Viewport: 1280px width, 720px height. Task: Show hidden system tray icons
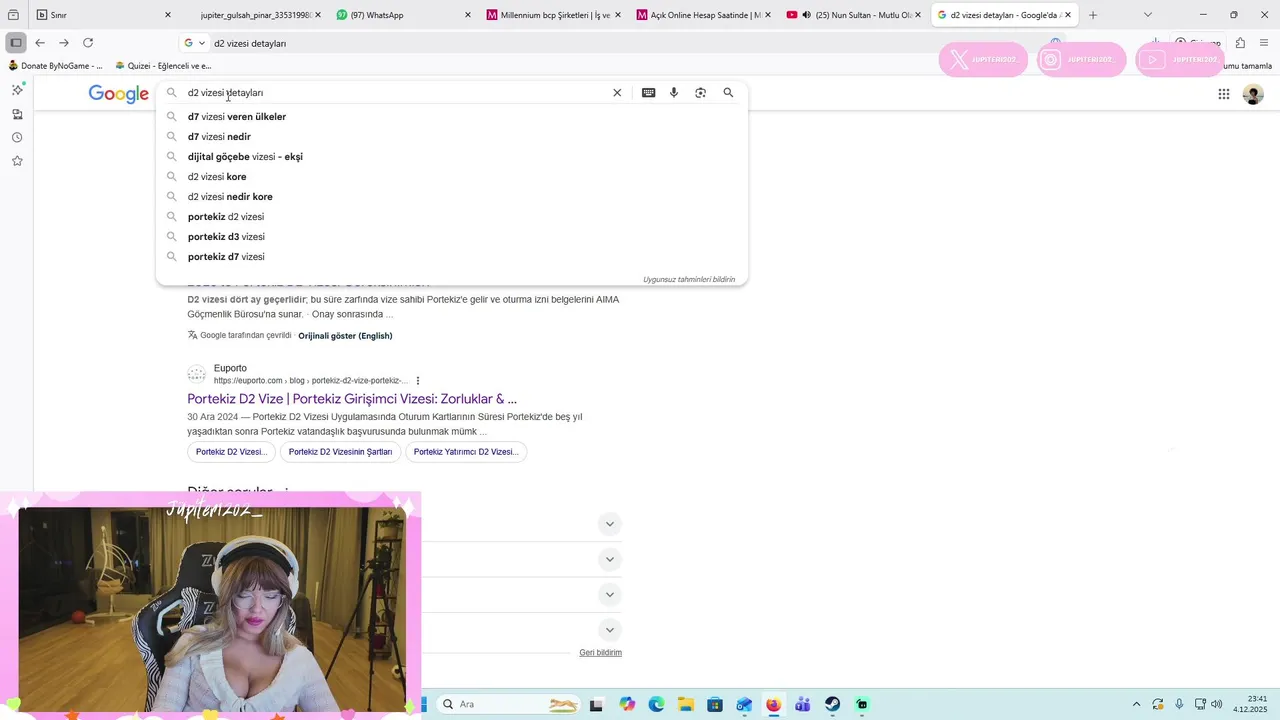(x=1136, y=704)
